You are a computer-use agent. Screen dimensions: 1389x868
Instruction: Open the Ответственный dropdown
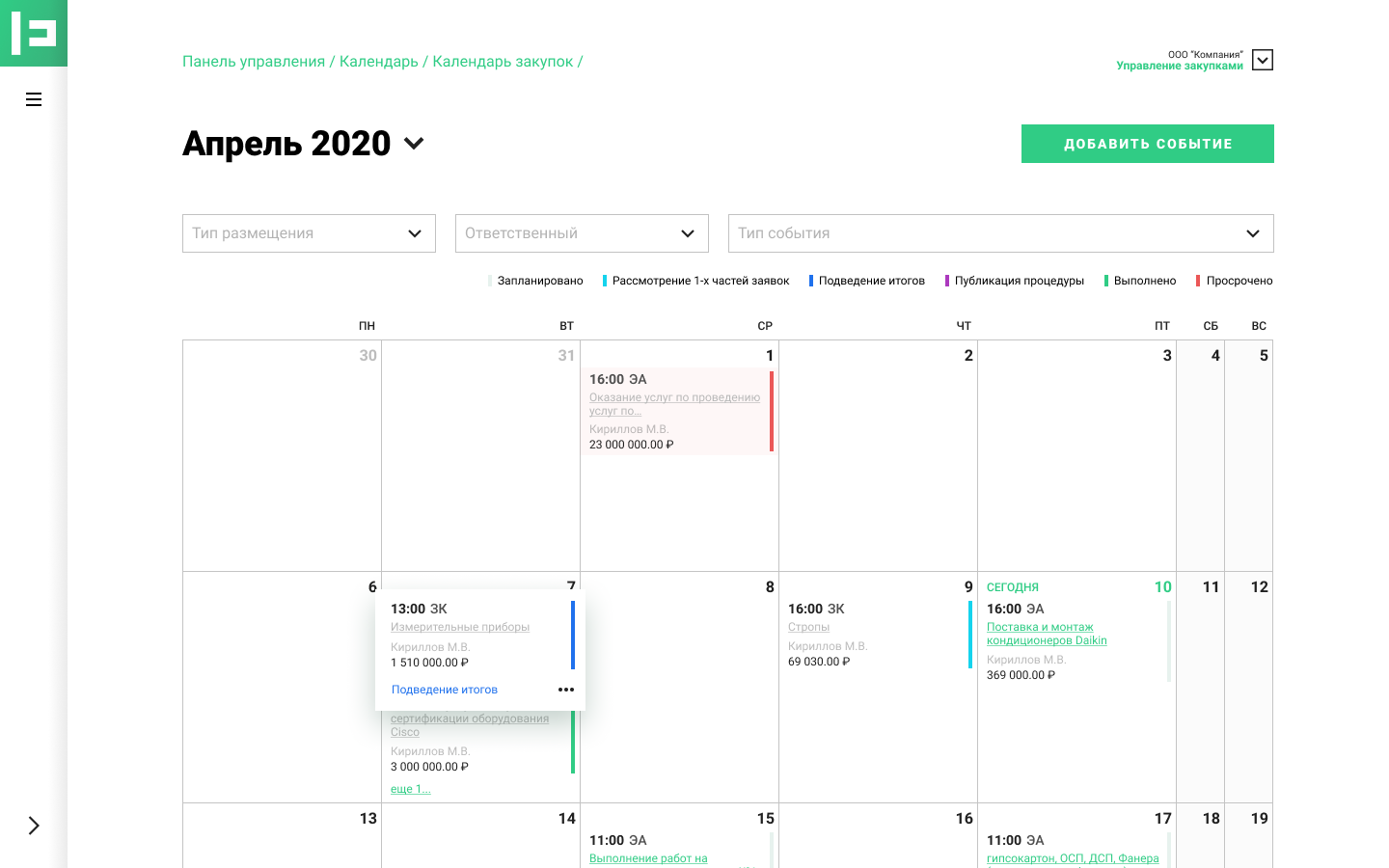582,233
